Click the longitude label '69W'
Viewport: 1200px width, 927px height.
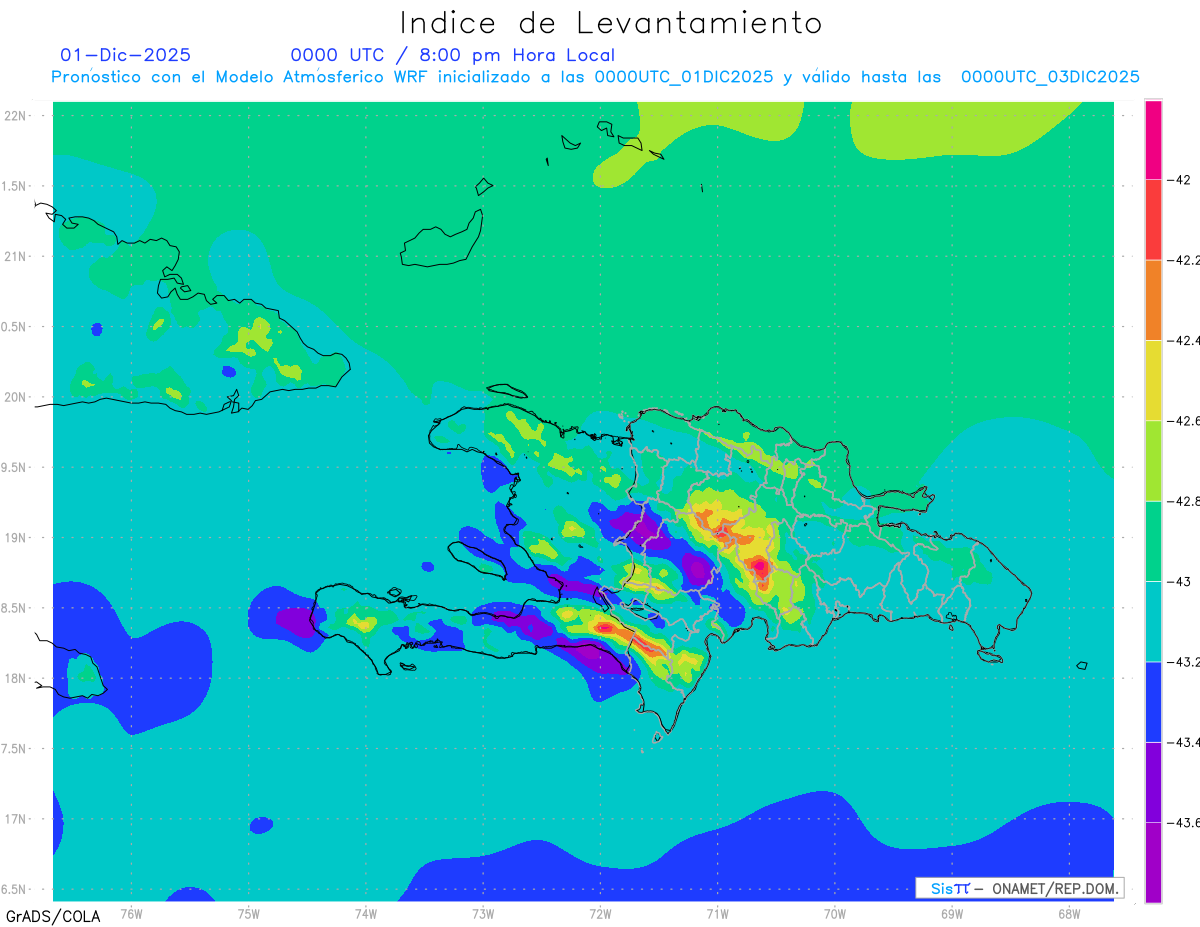[951, 913]
